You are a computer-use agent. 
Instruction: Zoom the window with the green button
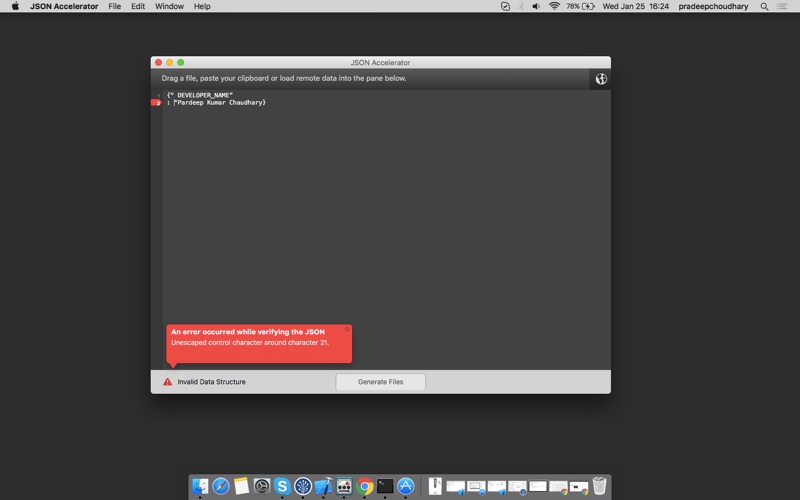(181, 62)
